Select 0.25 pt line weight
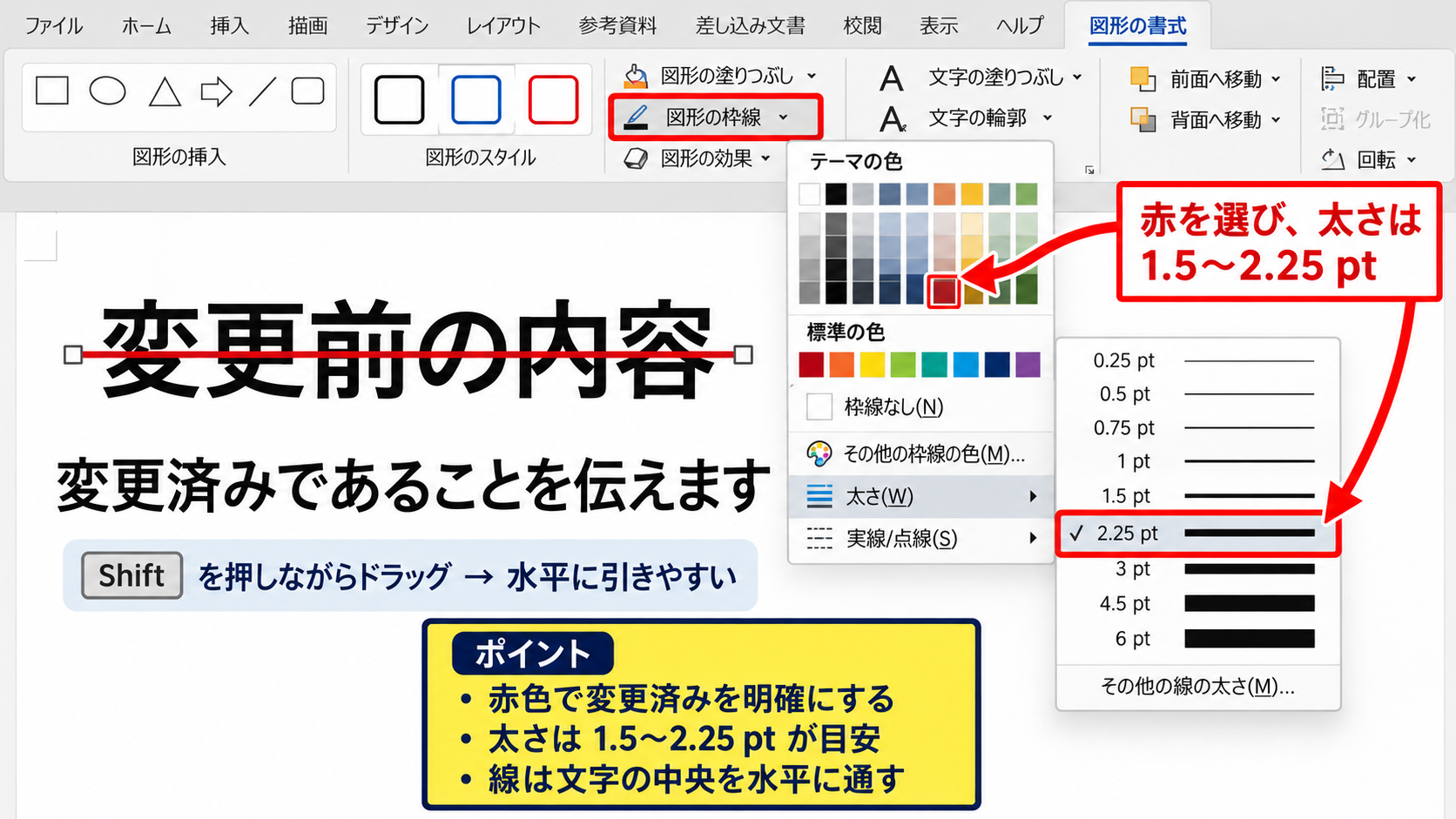This screenshot has width=1456, height=819. 1197,360
